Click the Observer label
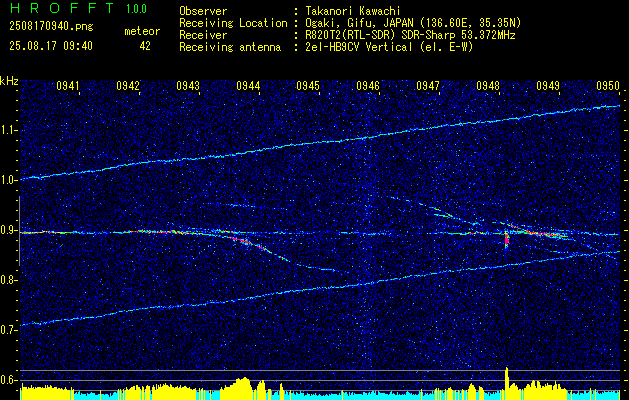629x400 pixels. pos(203,11)
